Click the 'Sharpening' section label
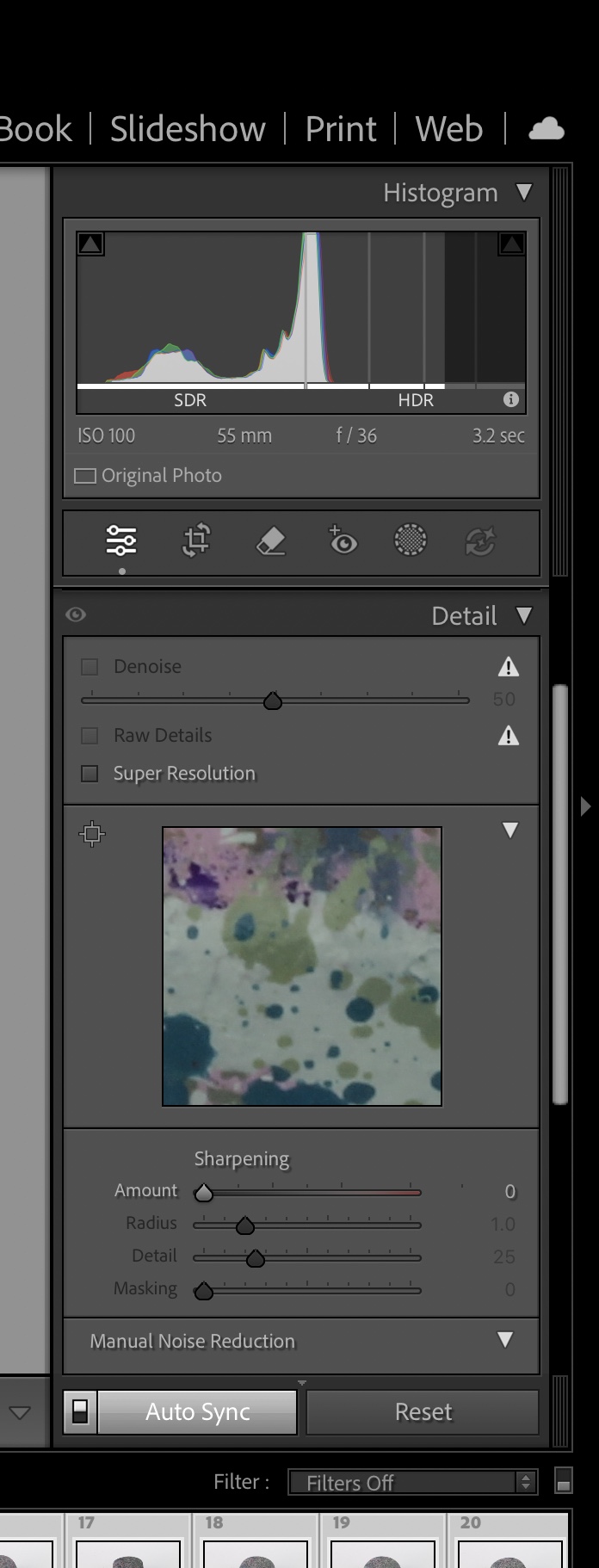 242,1158
